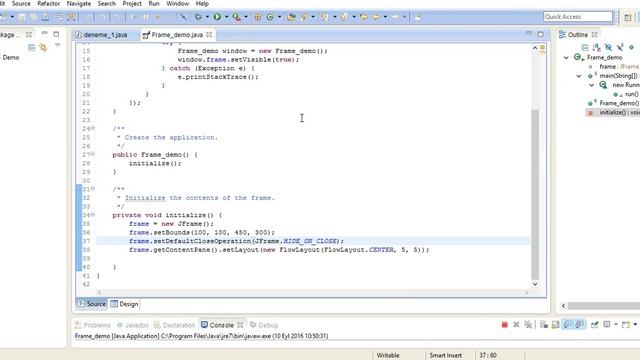The width and height of the screenshot is (640, 360).
Task: Toggle Hide Fields in Outline panel
Action: click(608, 47)
